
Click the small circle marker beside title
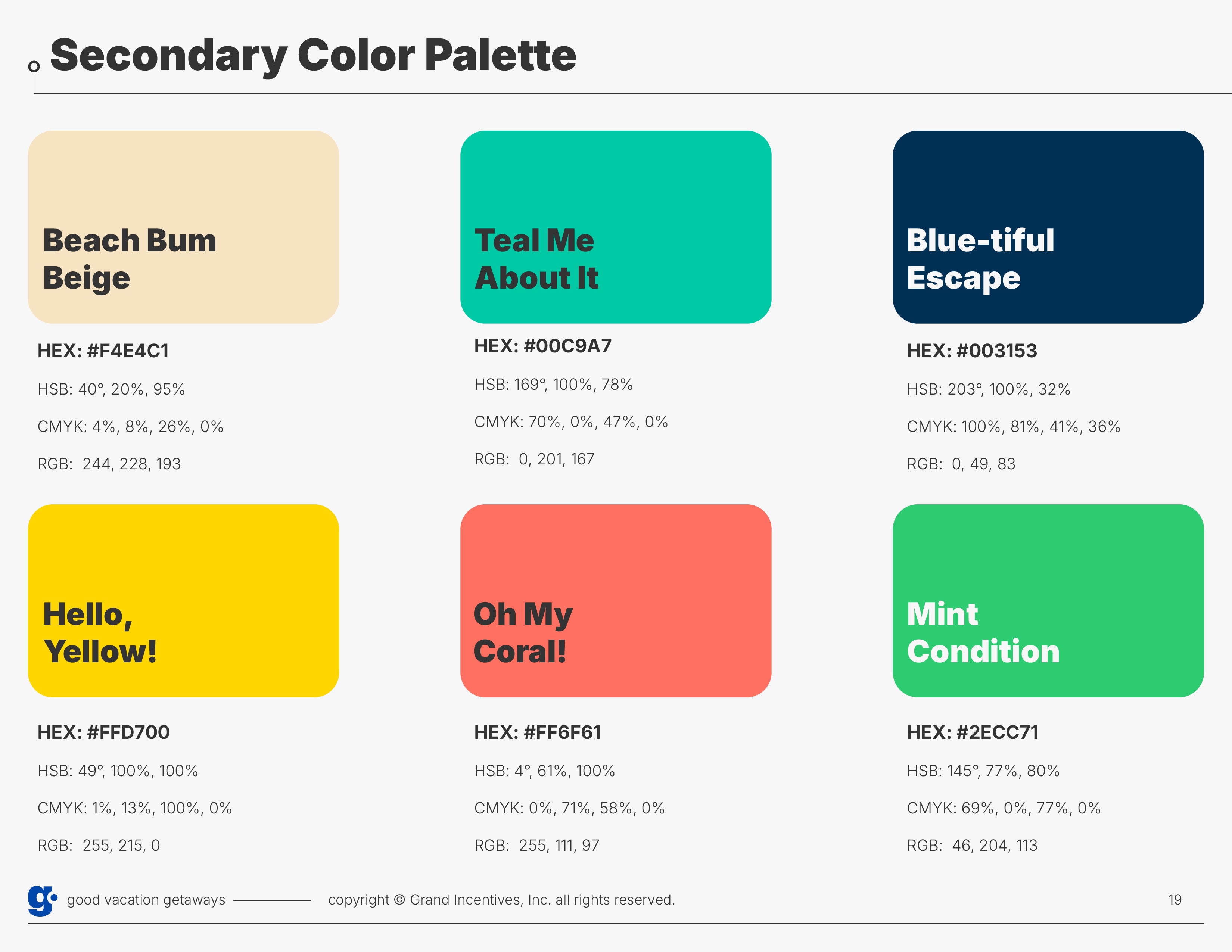tap(34, 66)
